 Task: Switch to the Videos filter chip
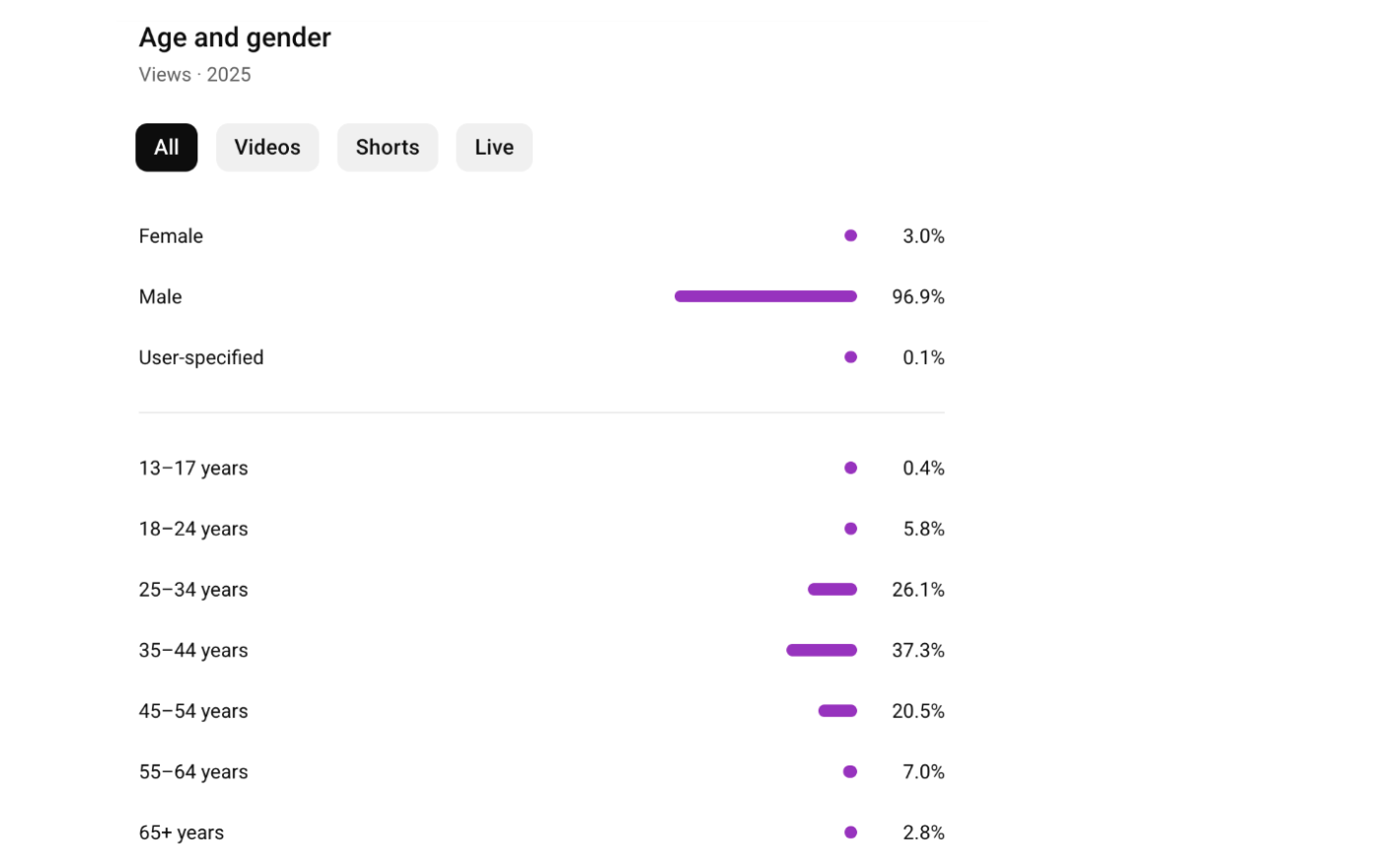[x=267, y=148]
